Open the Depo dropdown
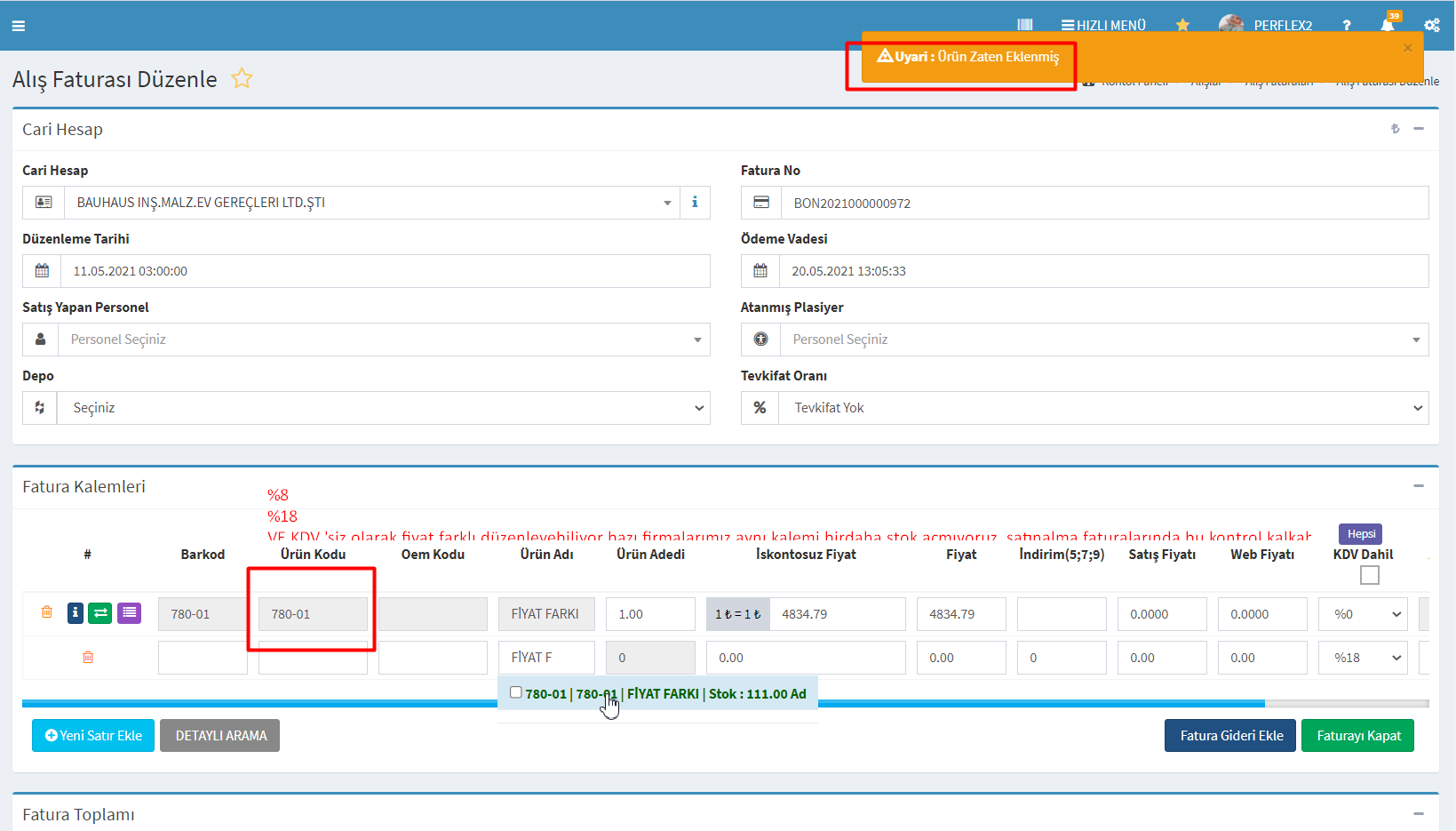 [383, 408]
